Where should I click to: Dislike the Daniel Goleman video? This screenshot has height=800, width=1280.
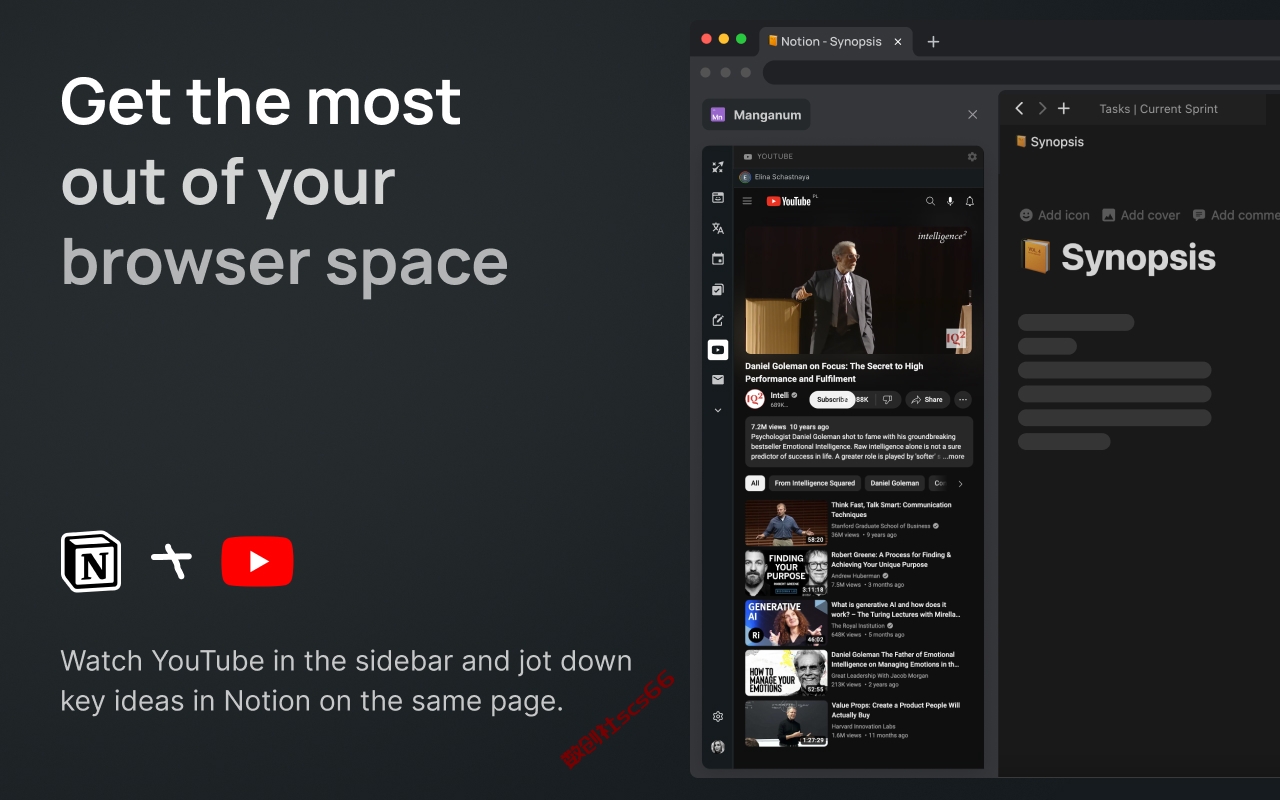tap(887, 399)
